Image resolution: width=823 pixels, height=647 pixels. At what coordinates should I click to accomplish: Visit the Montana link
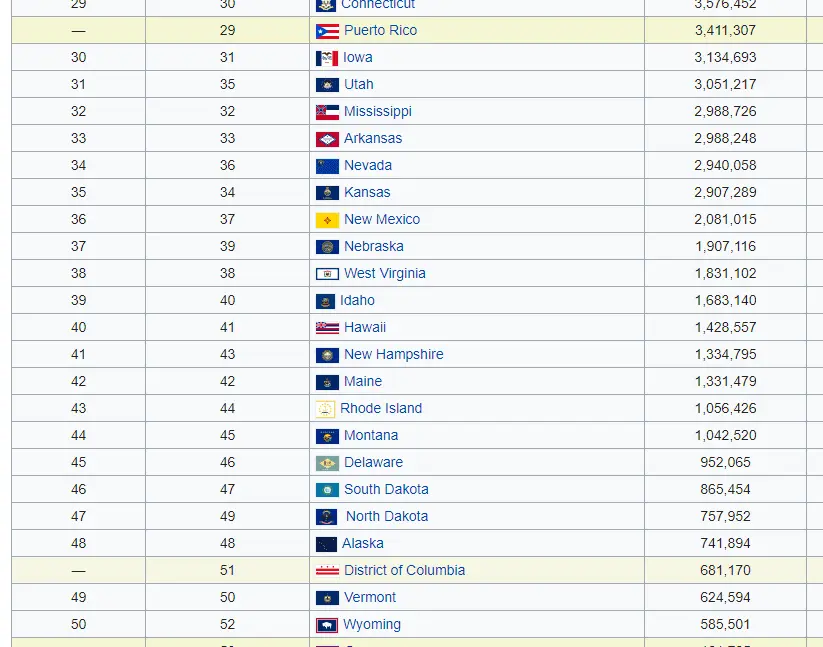pos(370,435)
